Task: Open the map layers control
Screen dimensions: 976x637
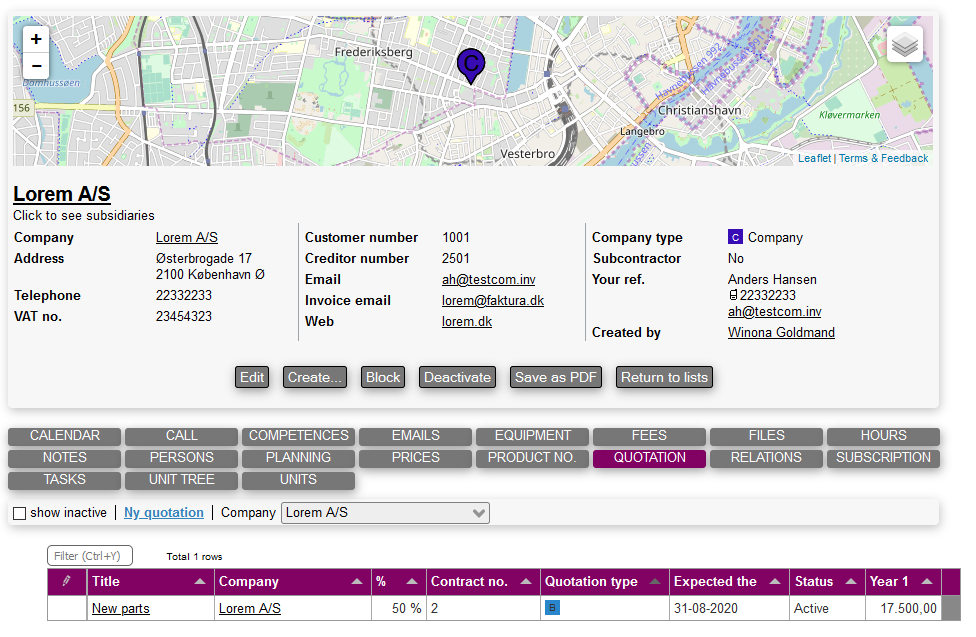Action: (x=904, y=45)
